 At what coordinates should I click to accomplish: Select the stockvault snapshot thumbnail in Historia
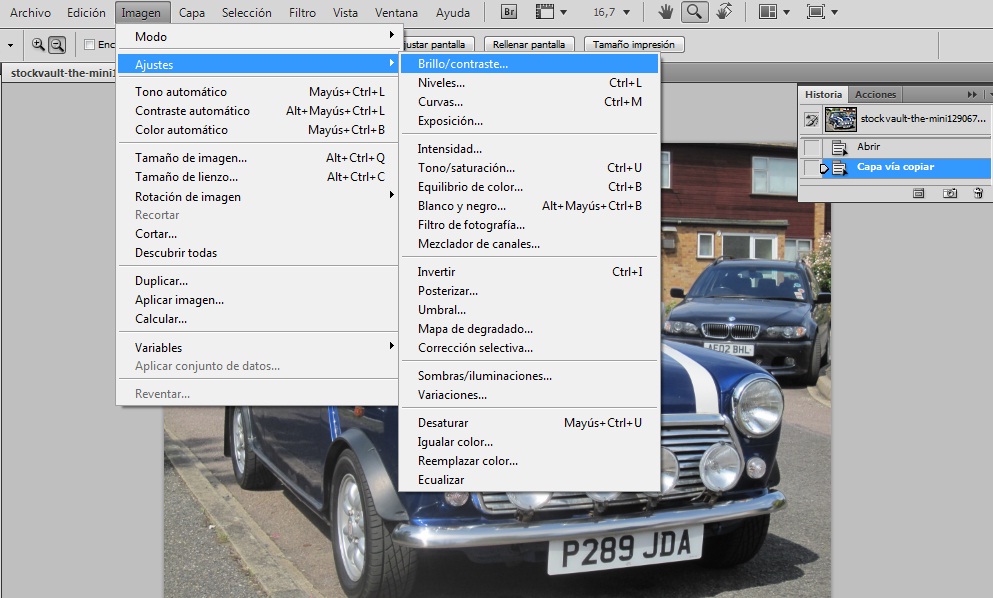[x=840, y=119]
